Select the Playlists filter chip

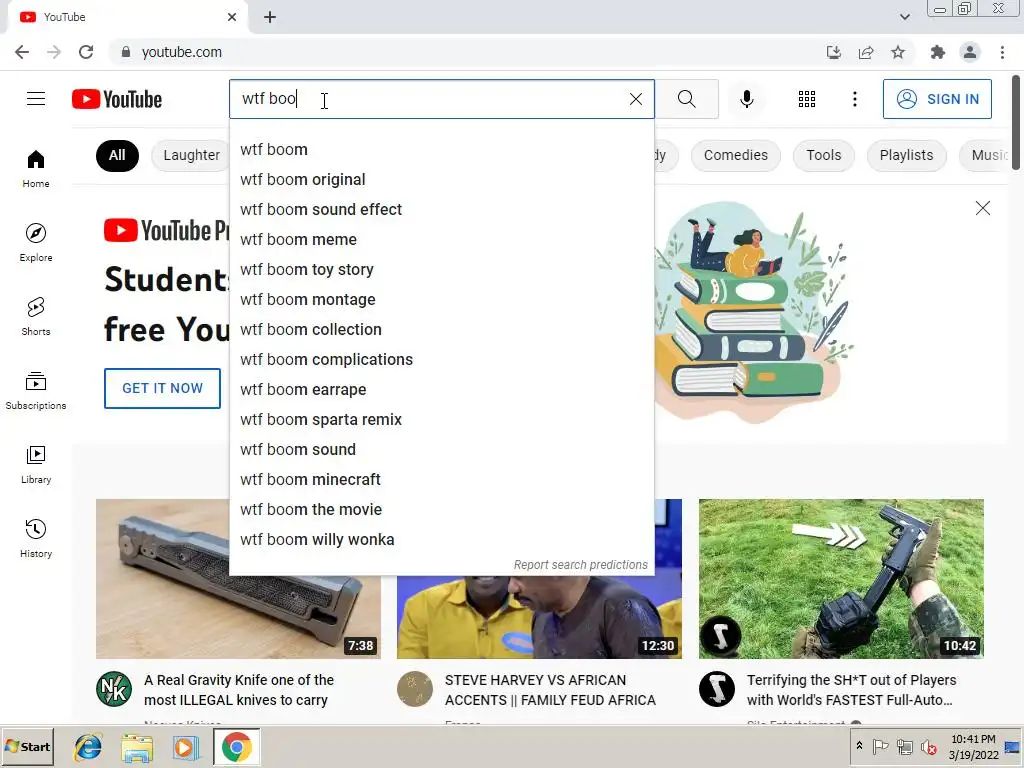click(906, 155)
